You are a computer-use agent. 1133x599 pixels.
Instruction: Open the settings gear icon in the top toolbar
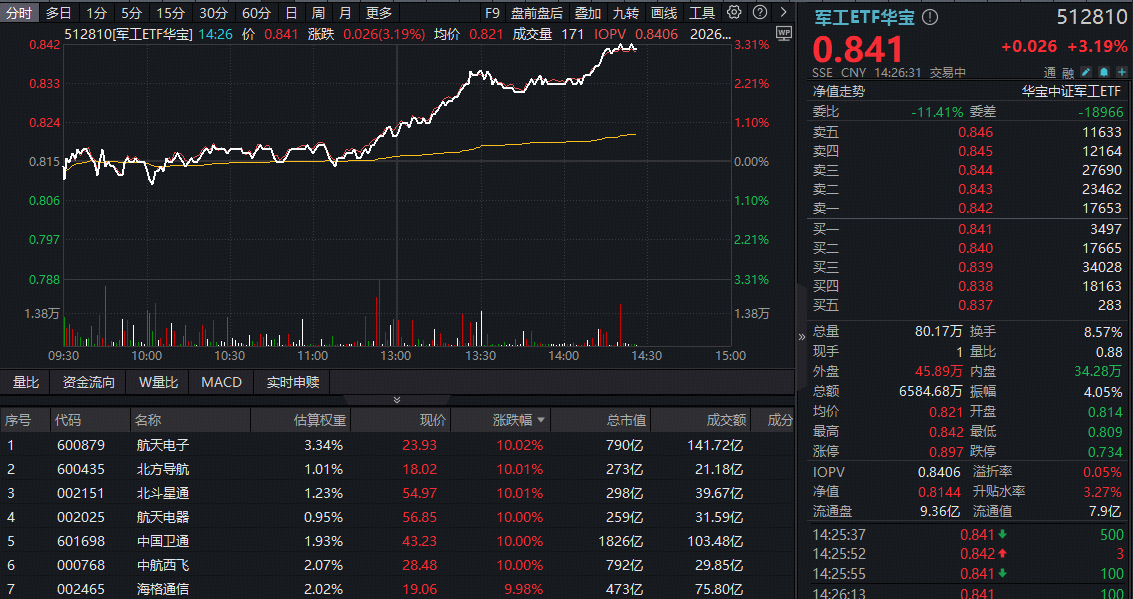coord(733,12)
